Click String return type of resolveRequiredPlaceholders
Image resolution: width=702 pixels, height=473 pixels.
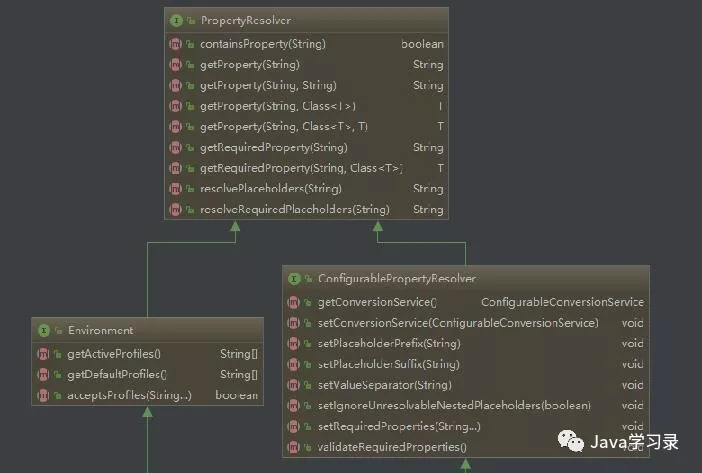[x=428, y=209]
